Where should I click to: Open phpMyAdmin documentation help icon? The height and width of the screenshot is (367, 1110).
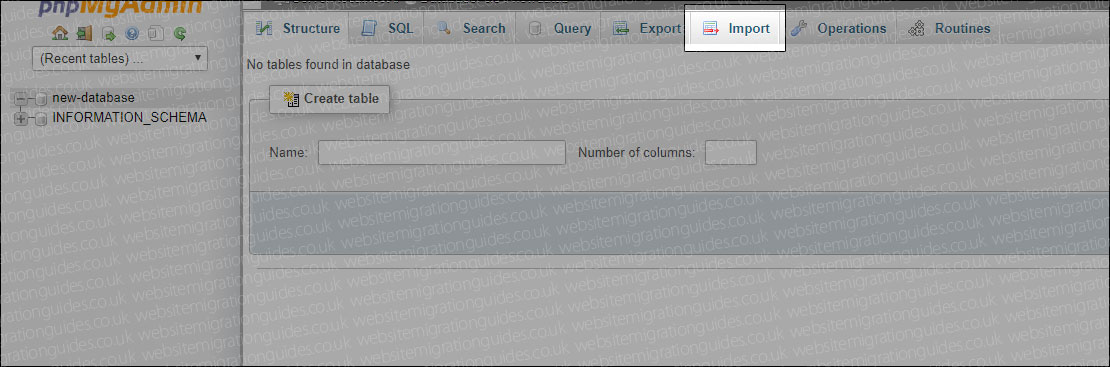132,33
